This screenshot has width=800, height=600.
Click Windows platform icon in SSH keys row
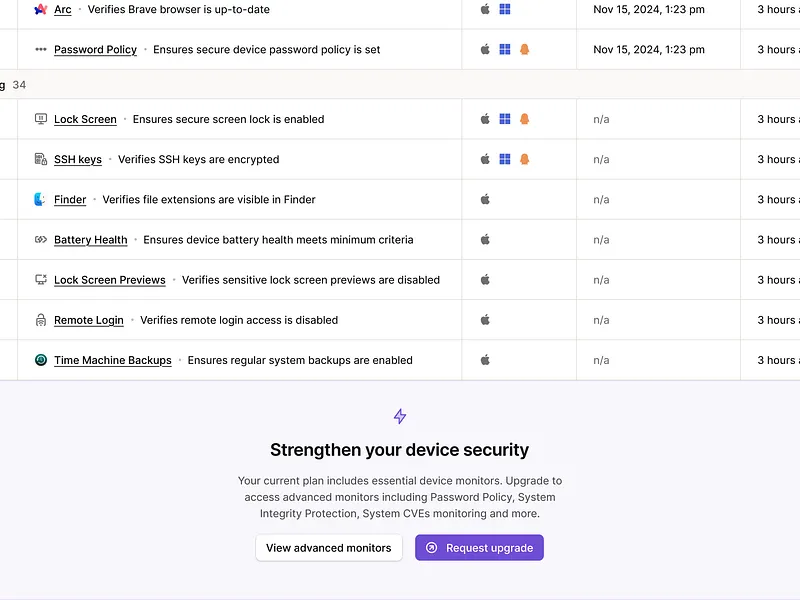coord(505,159)
